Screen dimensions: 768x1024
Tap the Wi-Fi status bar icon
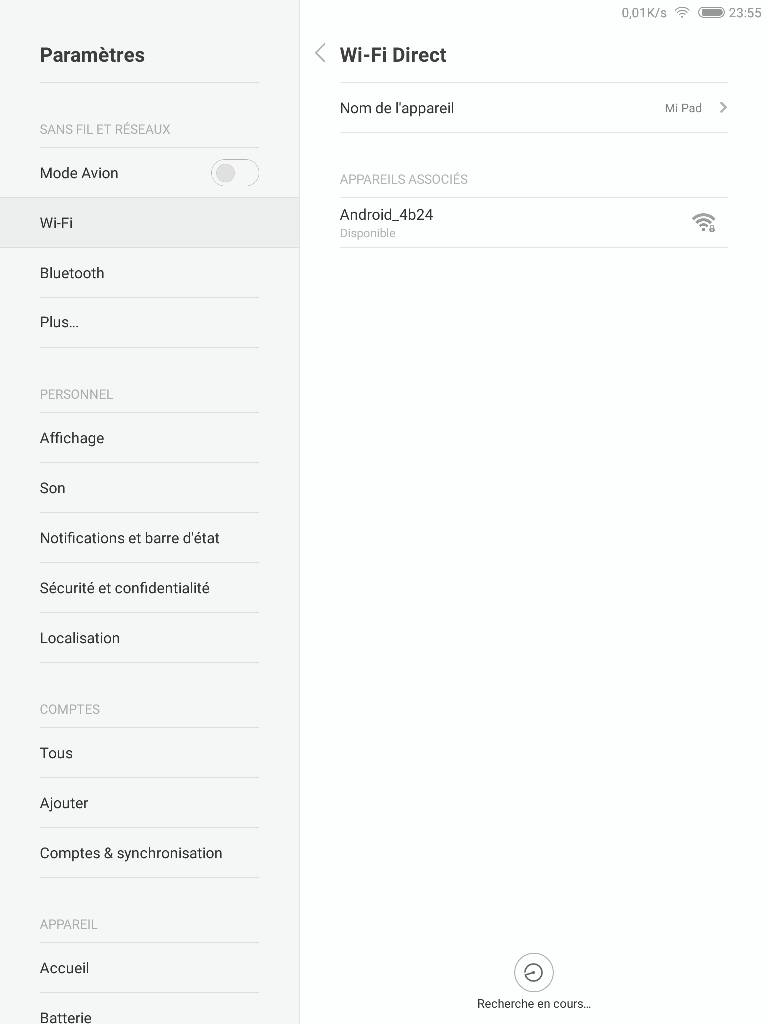pyautogui.click(x=682, y=12)
